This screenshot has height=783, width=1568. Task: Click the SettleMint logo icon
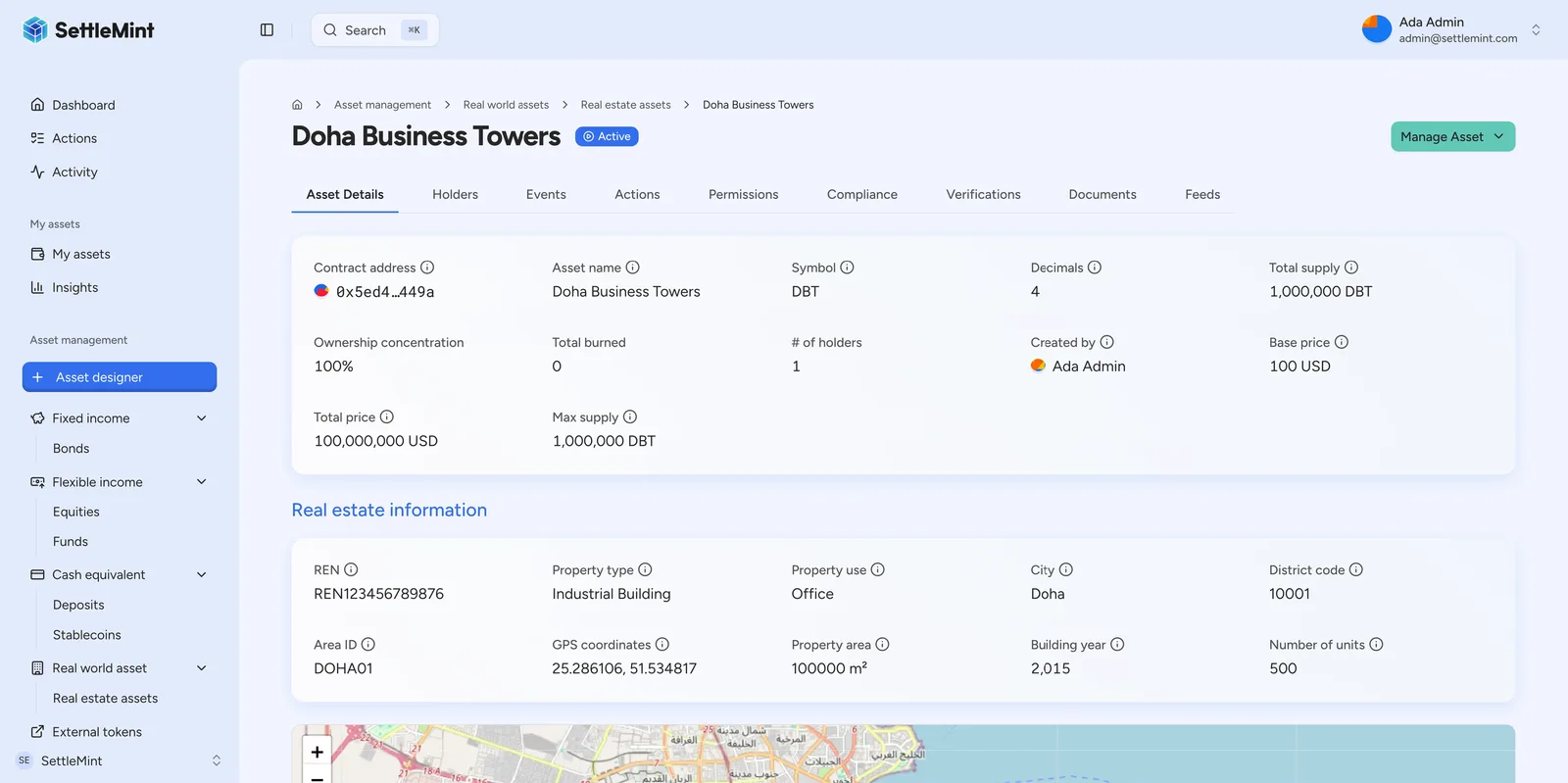[35, 30]
